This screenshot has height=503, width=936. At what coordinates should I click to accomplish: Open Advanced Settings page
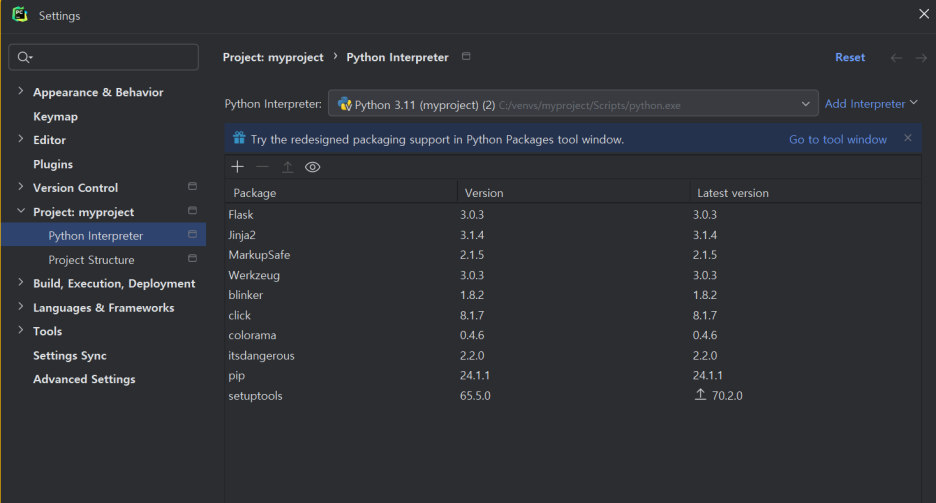point(84,379)
